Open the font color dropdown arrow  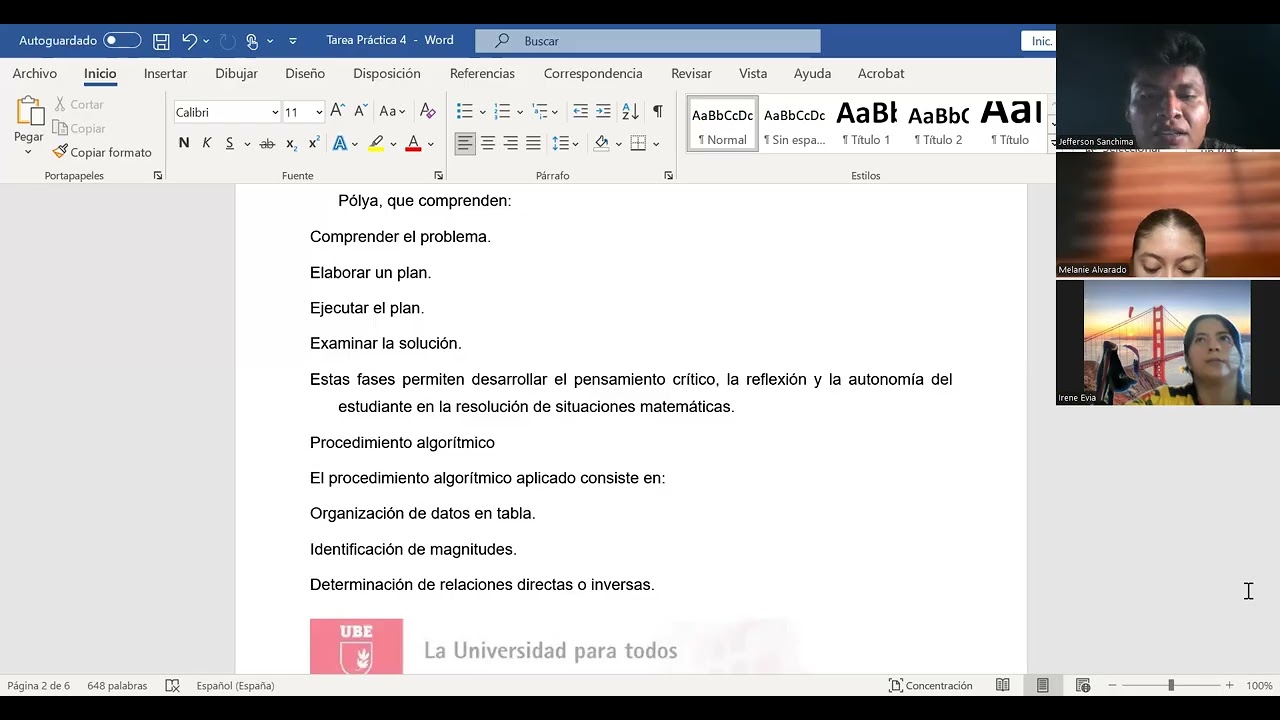[x=430, y=143]
